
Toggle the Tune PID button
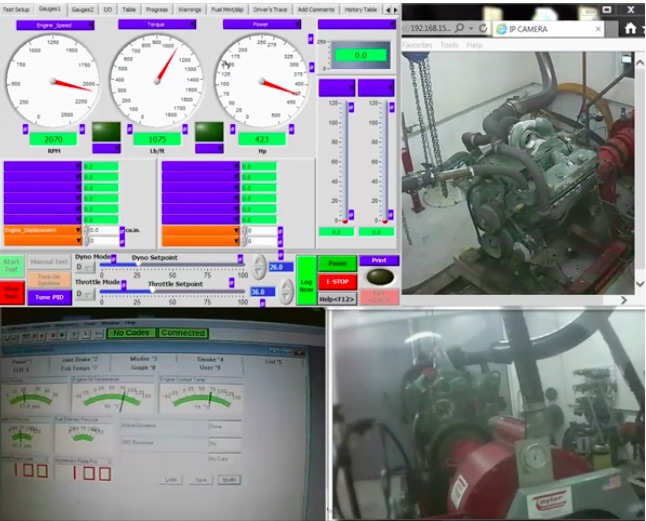(x=48, y=297)
